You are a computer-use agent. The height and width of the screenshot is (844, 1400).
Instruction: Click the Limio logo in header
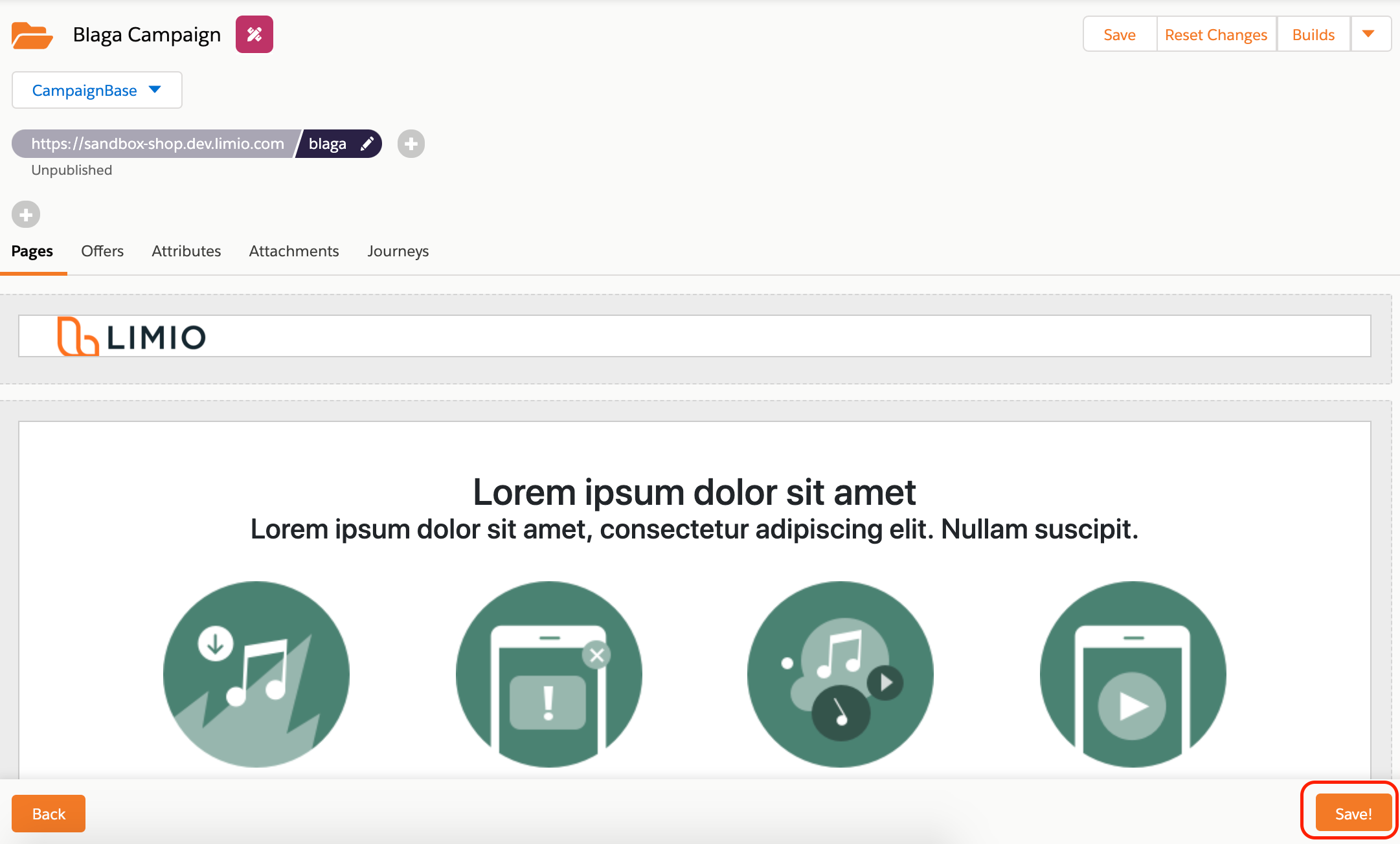(x=131, y=336)
